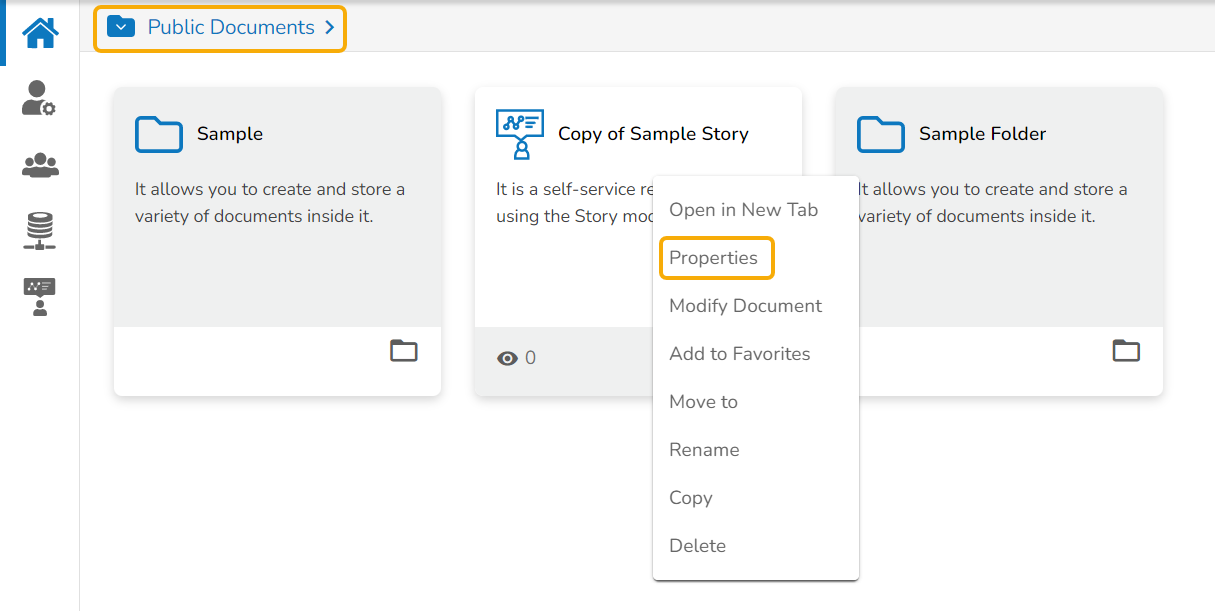This screenshot has width=1215, height=611.
Task: Click folder icon at bottom of Sample card
Action: (x=404, y=351)
